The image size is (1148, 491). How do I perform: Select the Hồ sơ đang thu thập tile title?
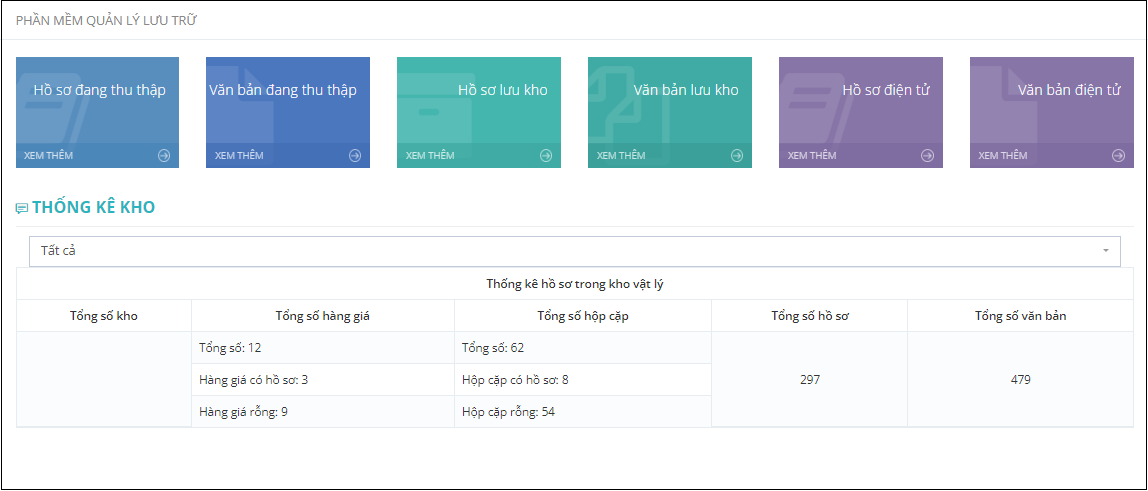point(100,90)
